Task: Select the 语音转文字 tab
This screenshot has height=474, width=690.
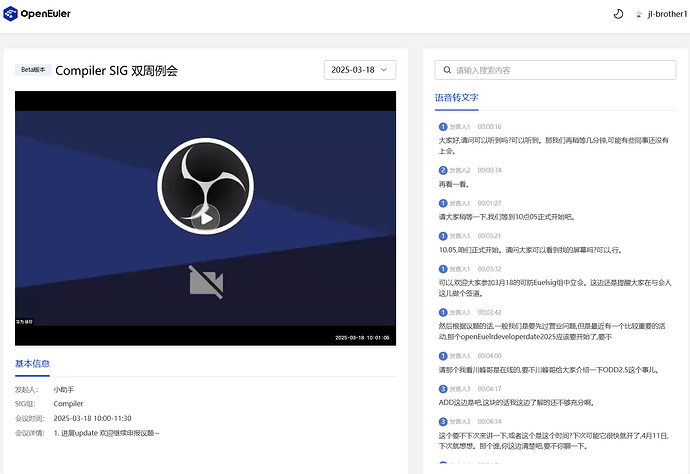Action: [457, 98]
